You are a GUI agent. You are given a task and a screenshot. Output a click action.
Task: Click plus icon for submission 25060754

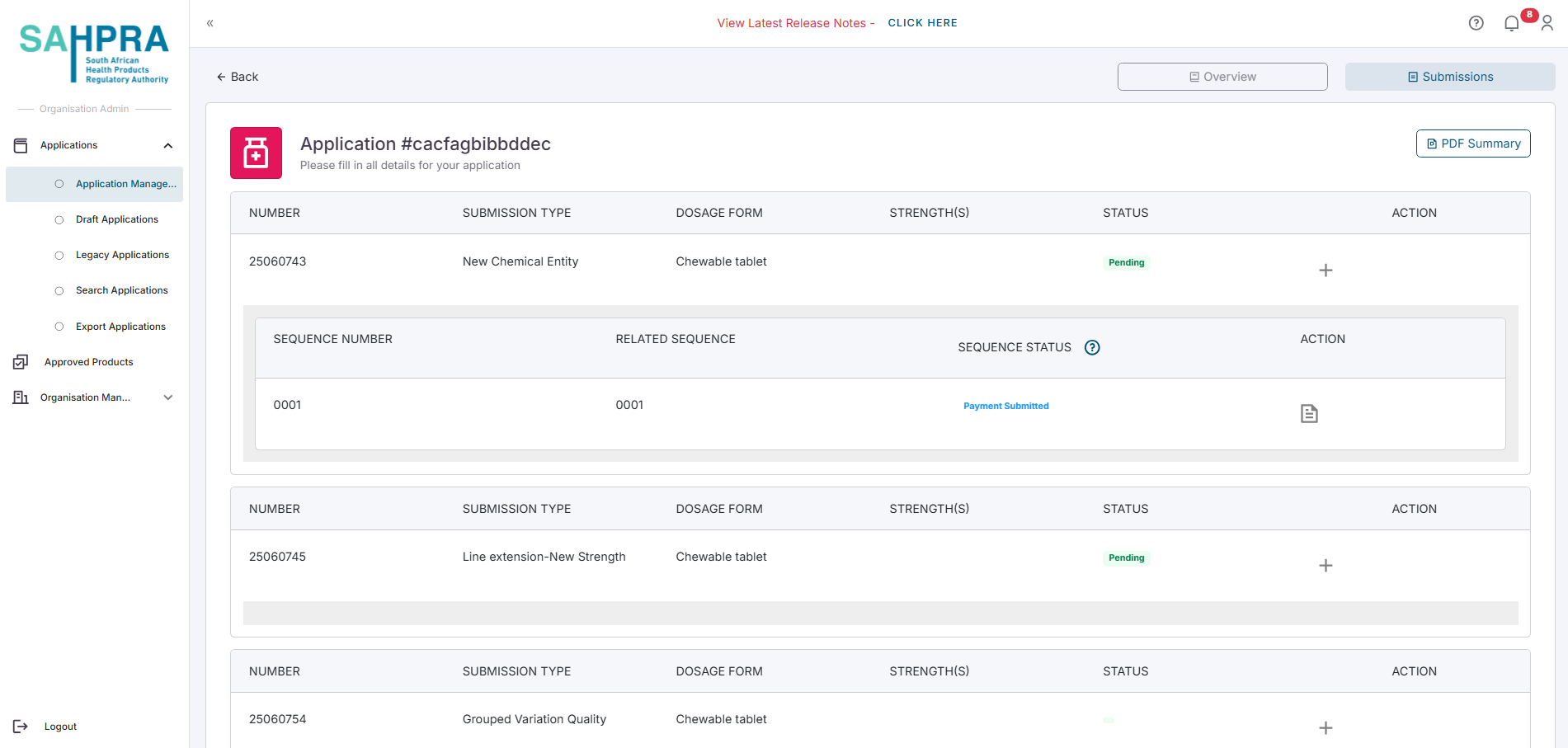[1325, 728]
